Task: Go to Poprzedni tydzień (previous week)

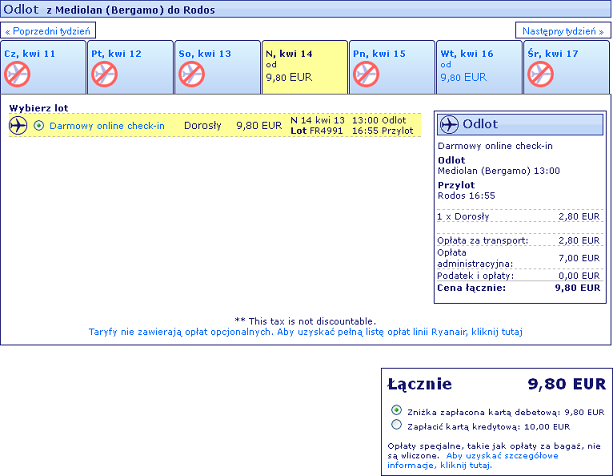Action: [48, 30]
